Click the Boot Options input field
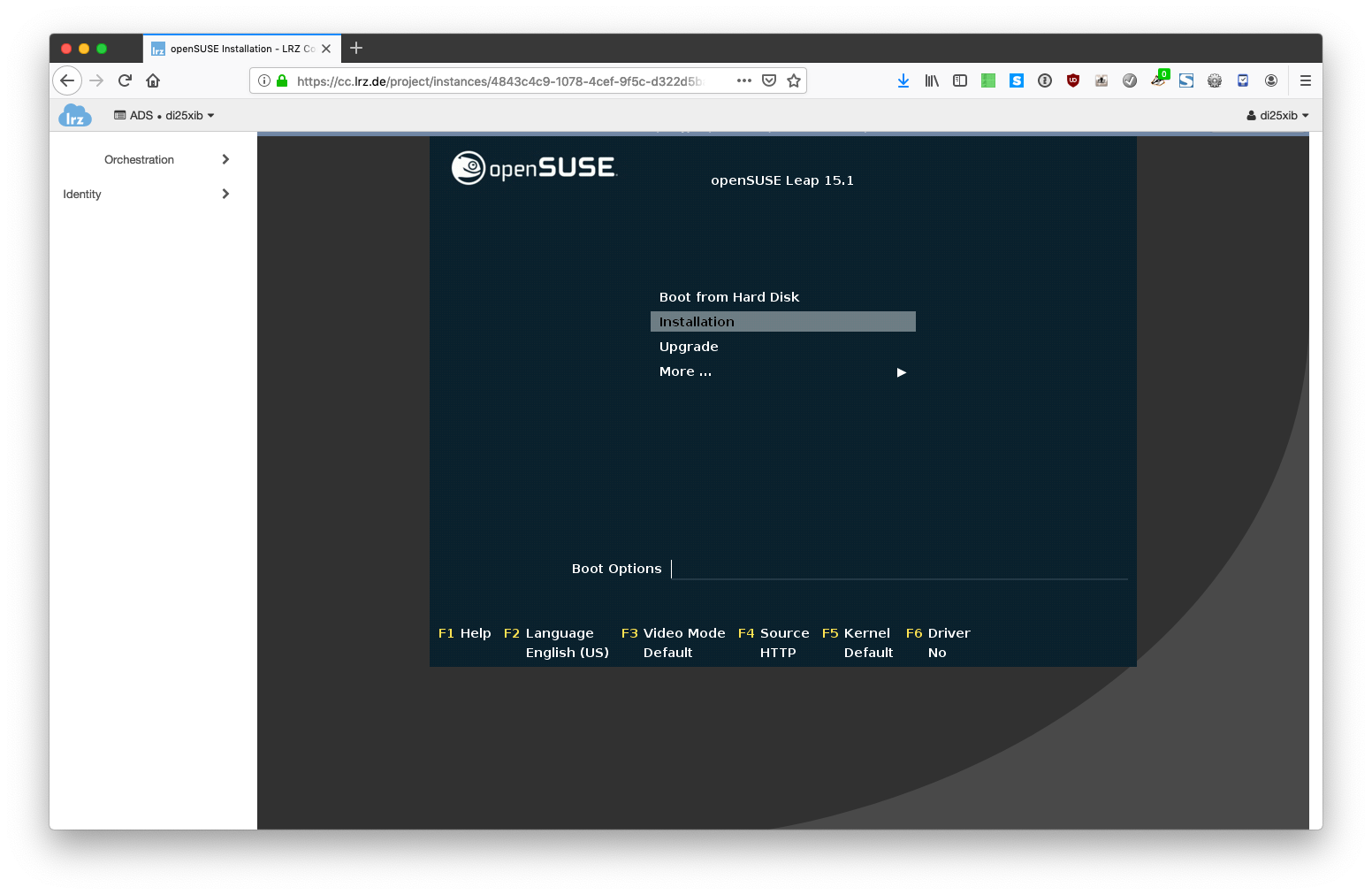Image resolution: width=1372 pixels, height=895 pixels. (x=897, y=569)
